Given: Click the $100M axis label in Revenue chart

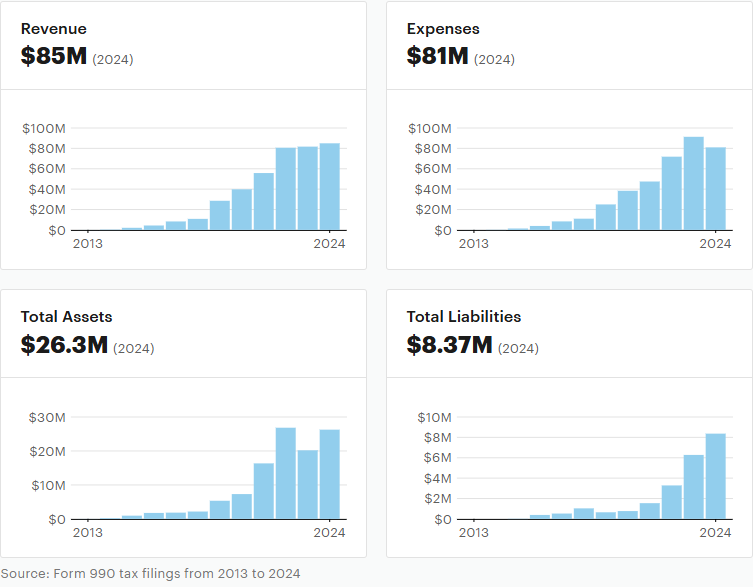Looking at the screenshot, I should [x=44, y=128].
